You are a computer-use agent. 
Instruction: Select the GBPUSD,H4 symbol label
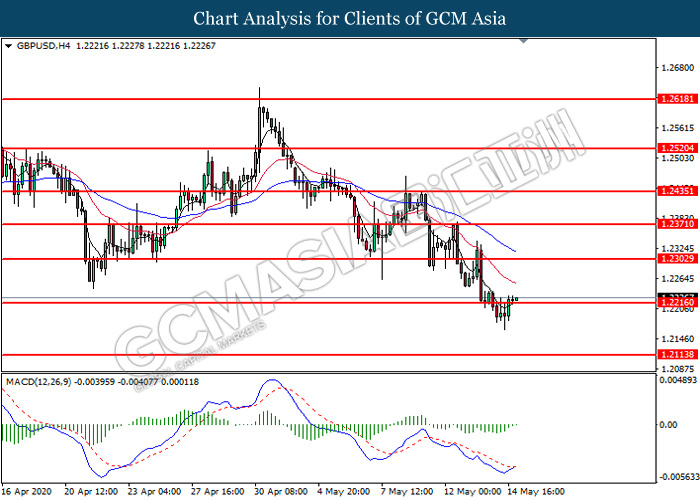43,46
